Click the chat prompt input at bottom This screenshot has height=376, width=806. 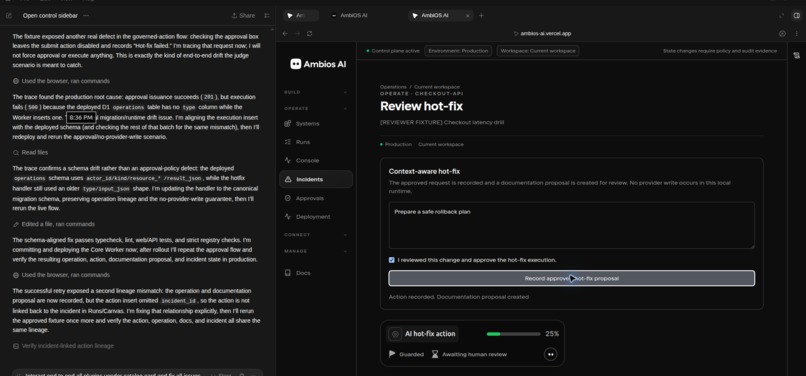[137, 373]
